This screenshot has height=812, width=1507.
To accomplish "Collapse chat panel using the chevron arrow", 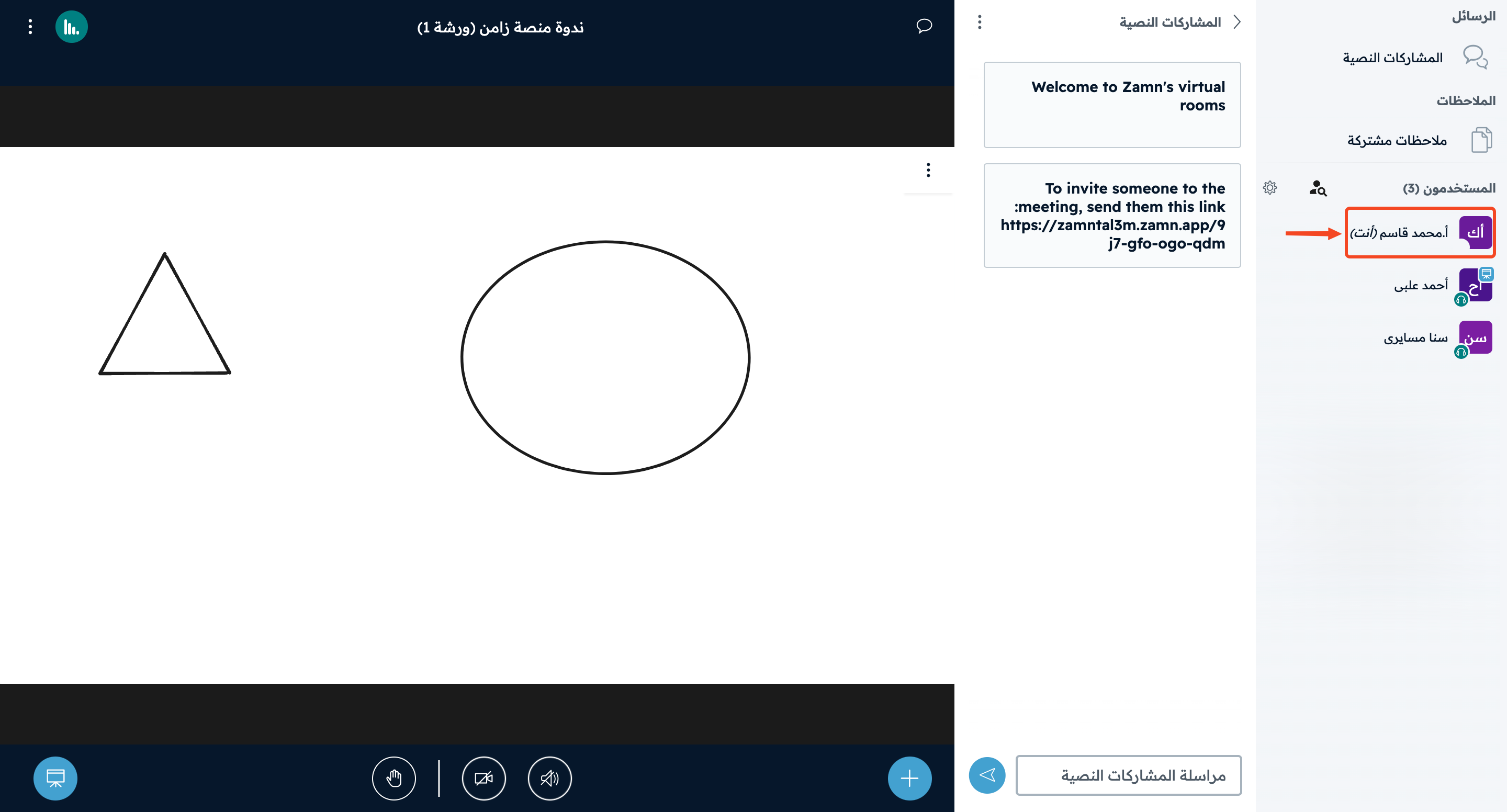I will tap(1236, 22).
